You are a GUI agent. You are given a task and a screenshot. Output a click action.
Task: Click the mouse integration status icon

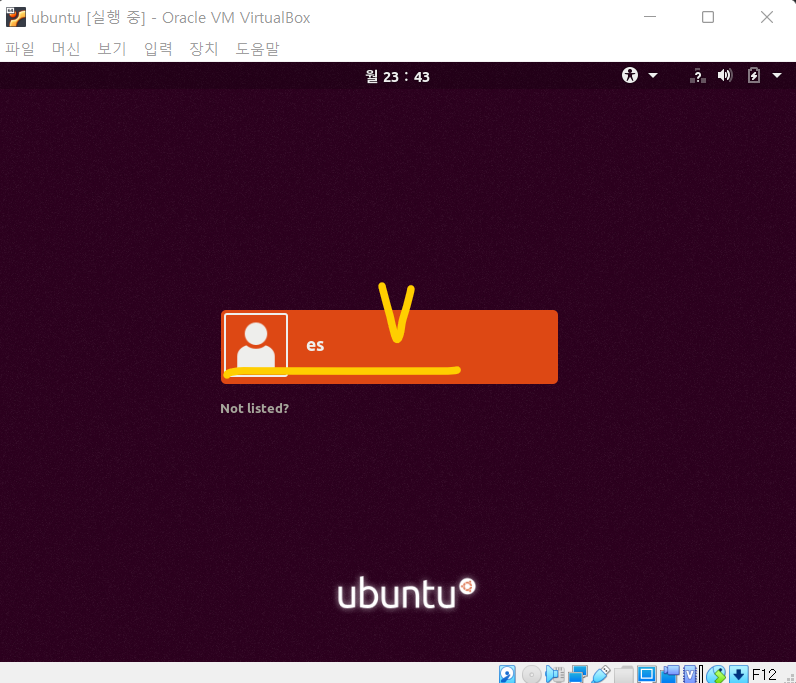click(x=716, y=674)
